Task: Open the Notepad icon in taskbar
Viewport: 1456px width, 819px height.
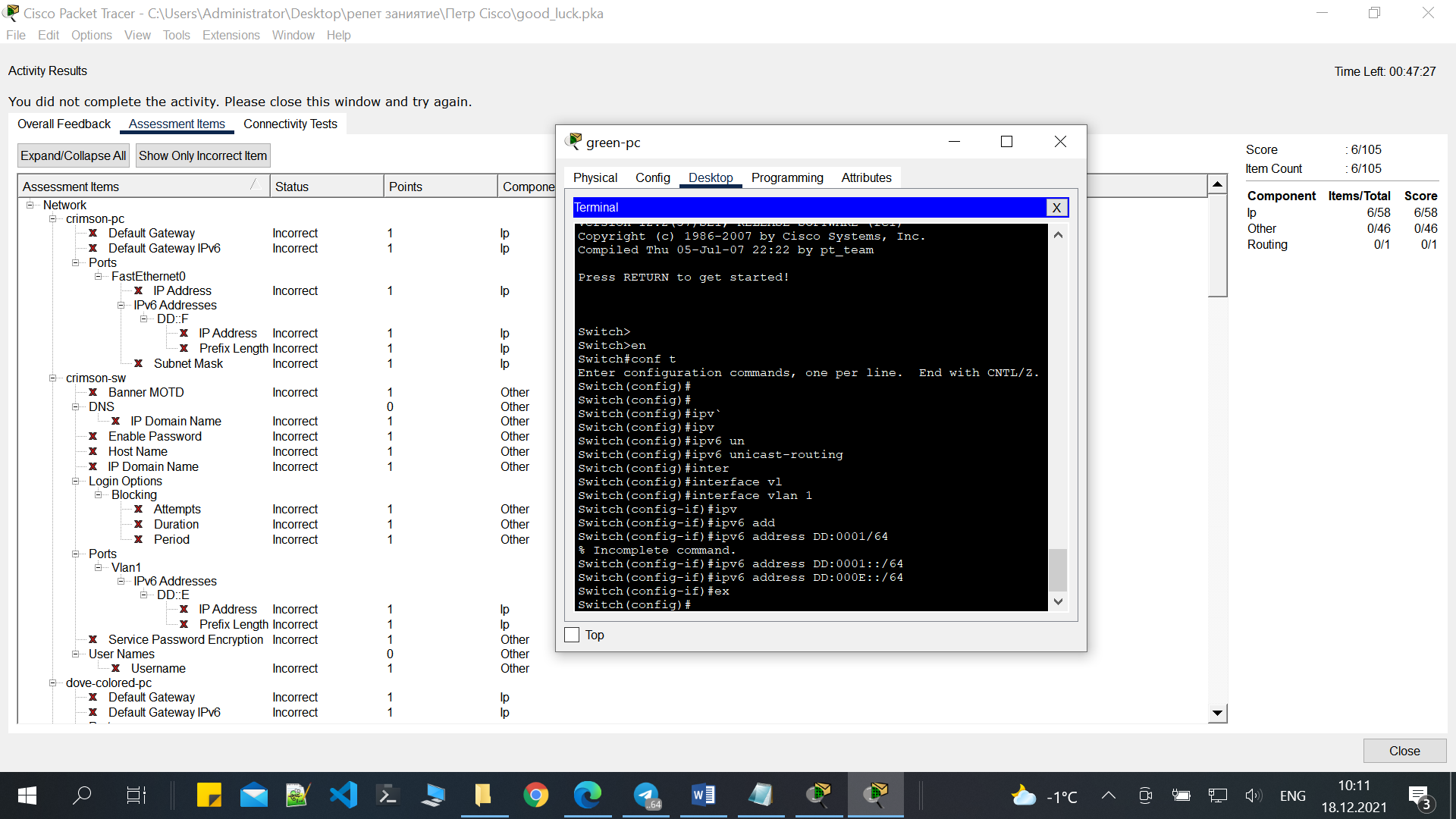Action: pyautogui.click(x=760, y=795)
